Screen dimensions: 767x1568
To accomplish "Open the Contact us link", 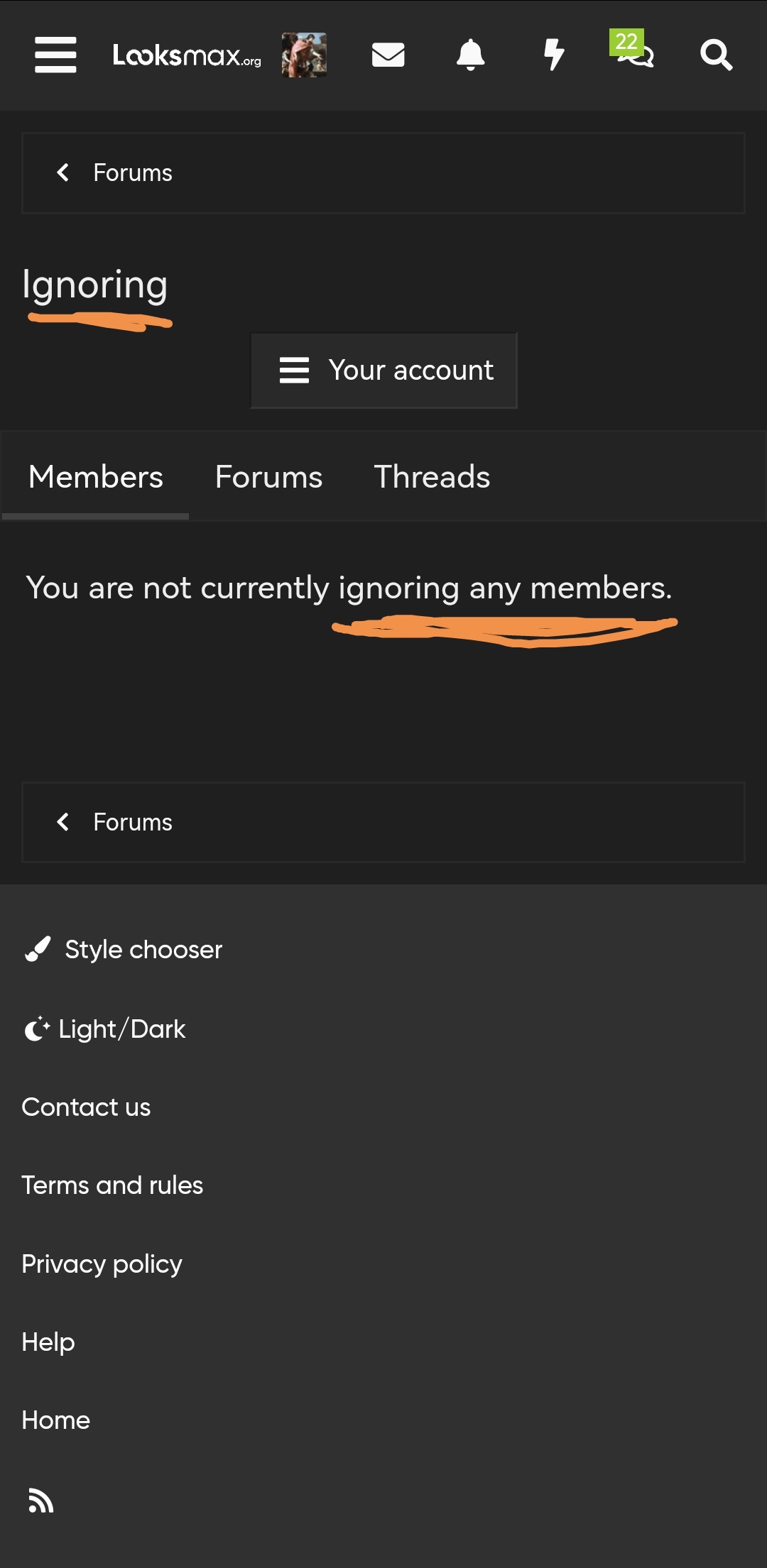I will [x=86, y=1107].
